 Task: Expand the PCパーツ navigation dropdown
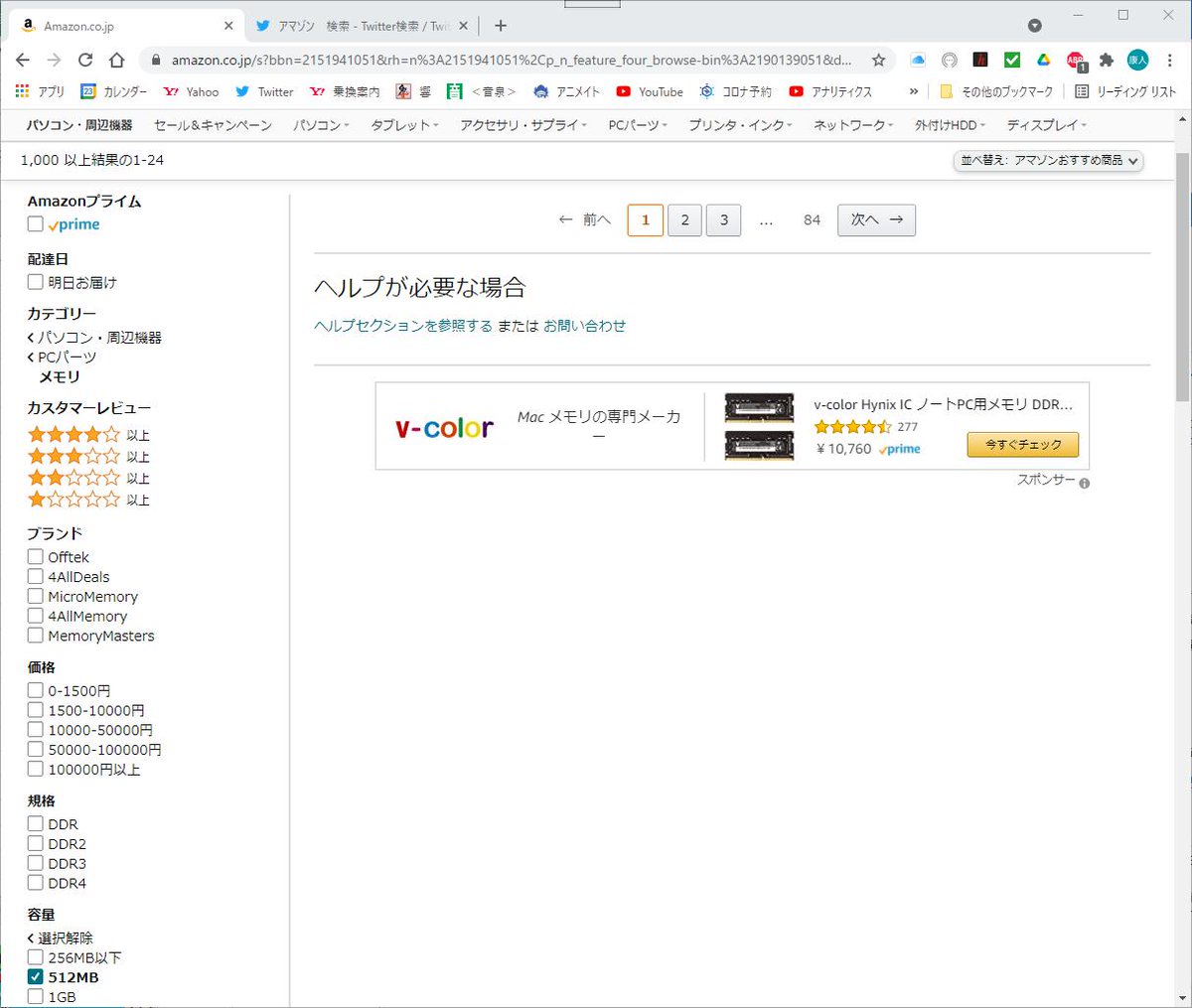(x=638, y=125)
